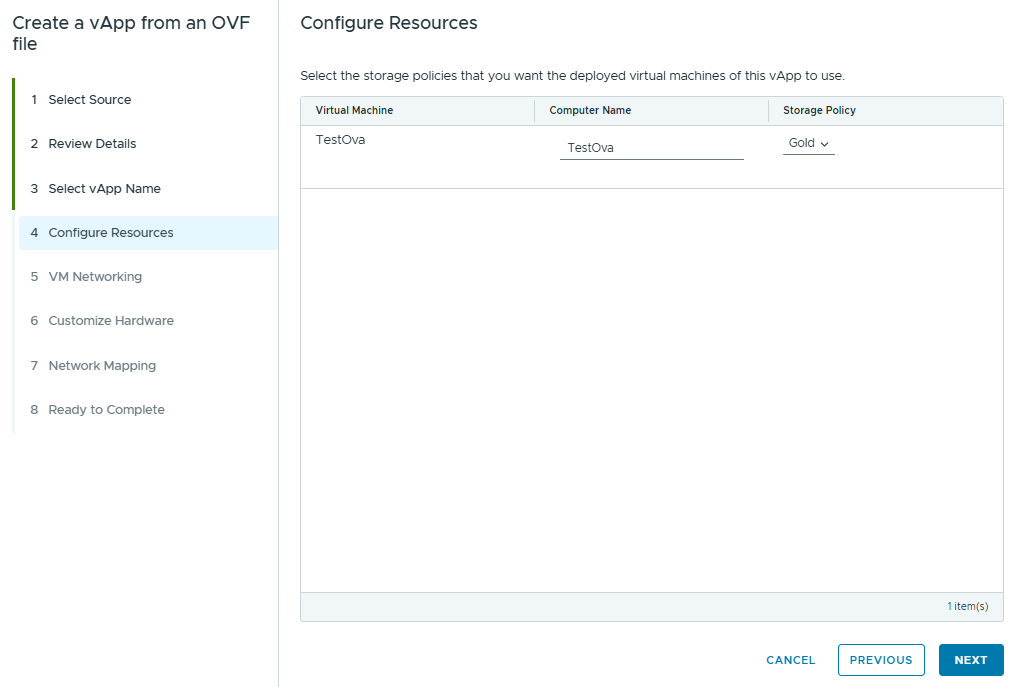Click the Computer Name column header
The width and height of the screenshot is (1017, 687).
coord(590,111)
